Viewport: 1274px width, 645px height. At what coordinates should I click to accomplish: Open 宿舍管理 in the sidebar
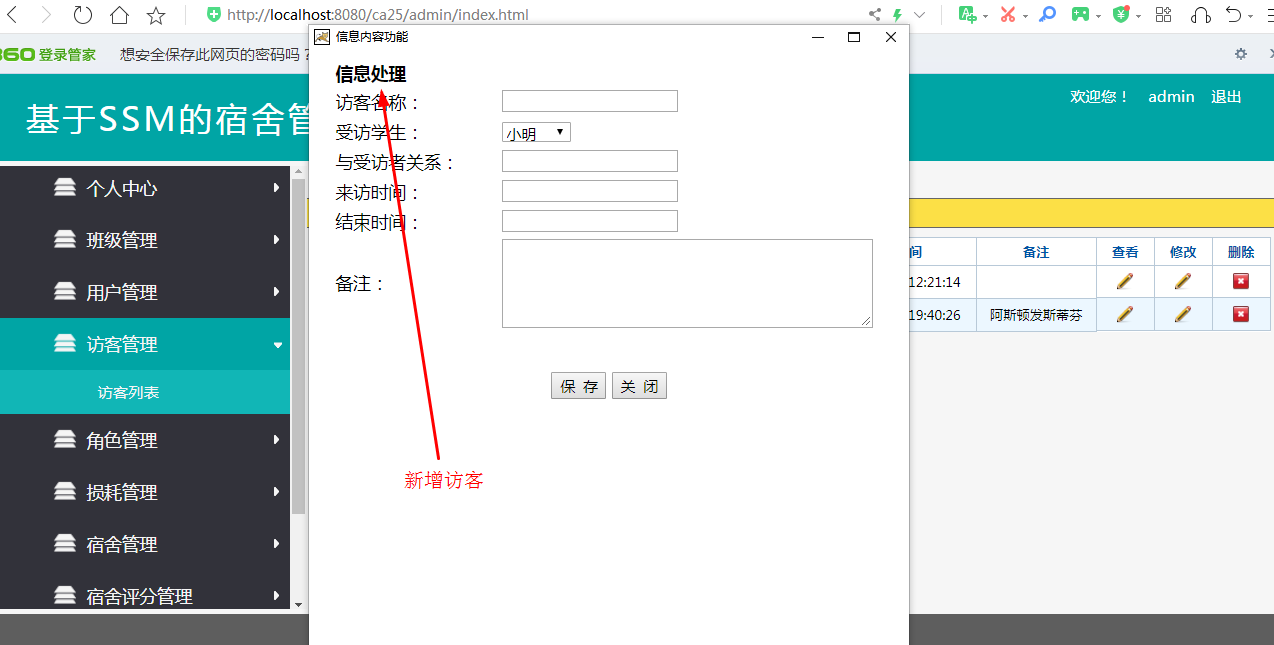pos(145,544)
